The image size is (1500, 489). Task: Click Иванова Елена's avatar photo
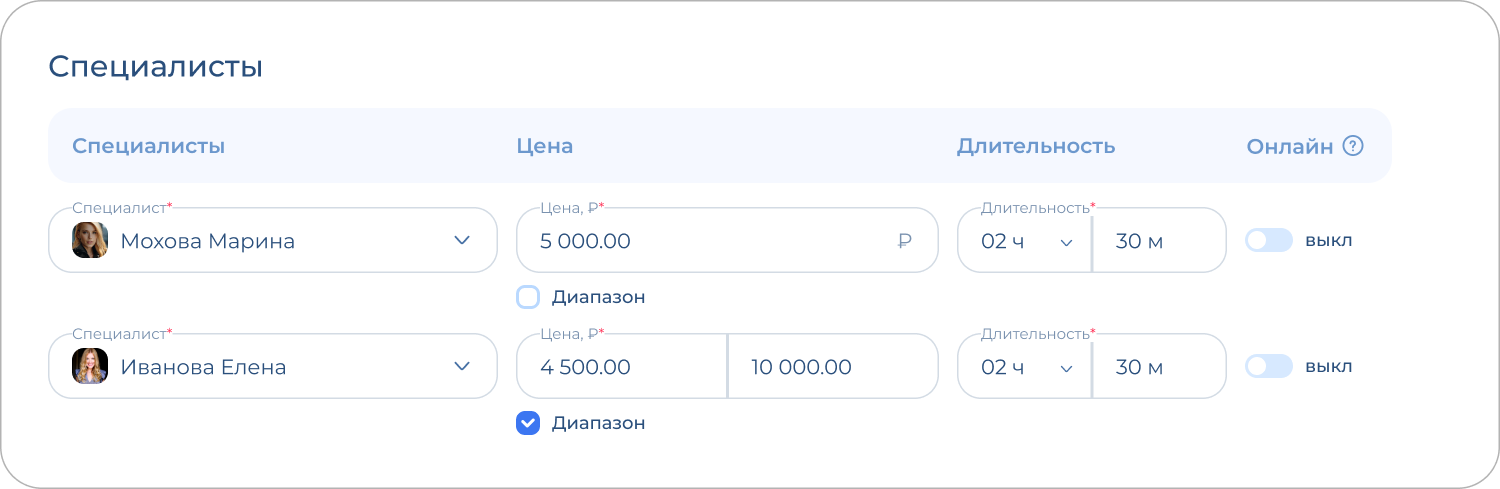click(90, 367)
